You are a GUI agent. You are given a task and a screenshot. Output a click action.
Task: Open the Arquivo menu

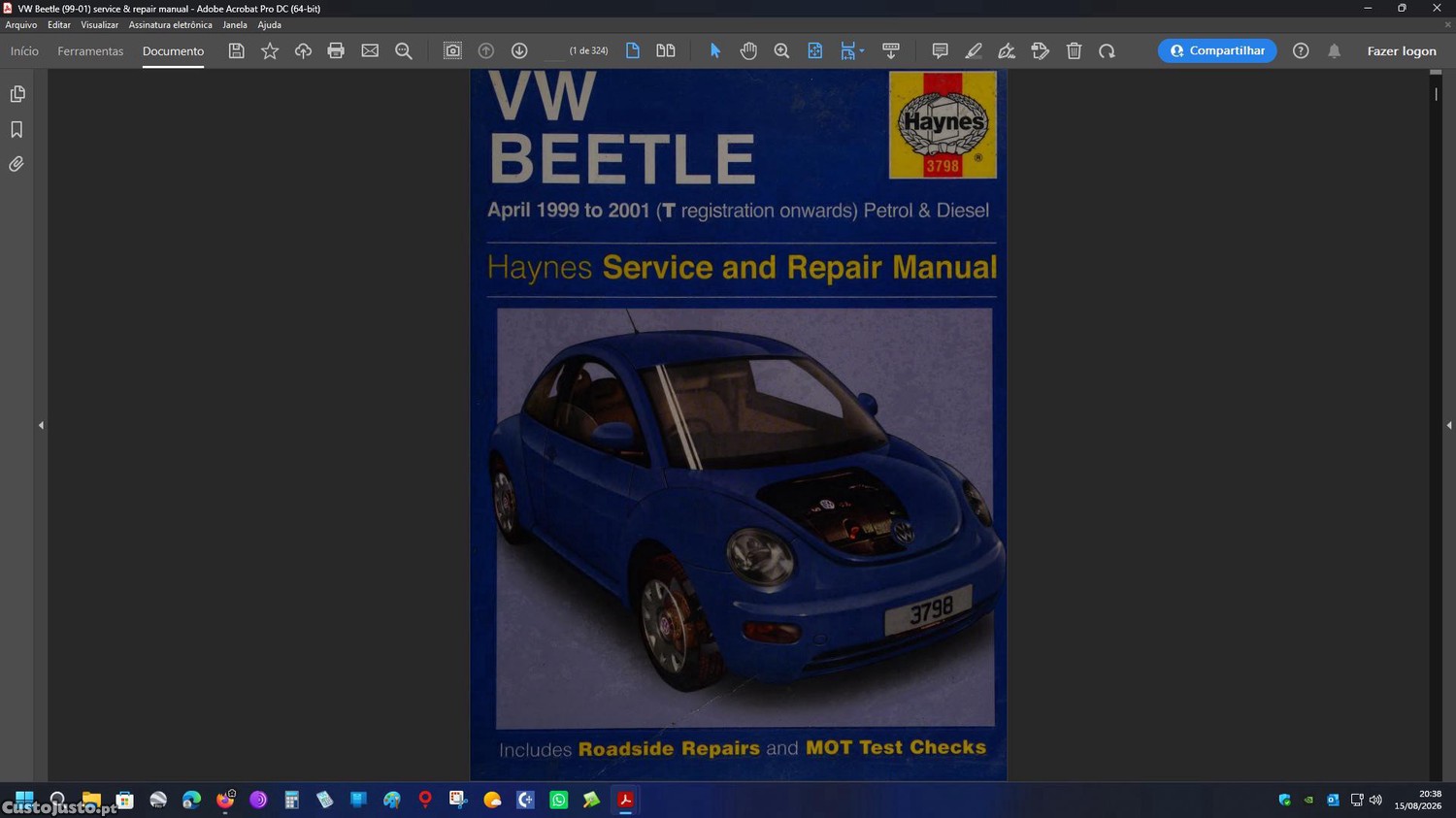click(21, 25)
